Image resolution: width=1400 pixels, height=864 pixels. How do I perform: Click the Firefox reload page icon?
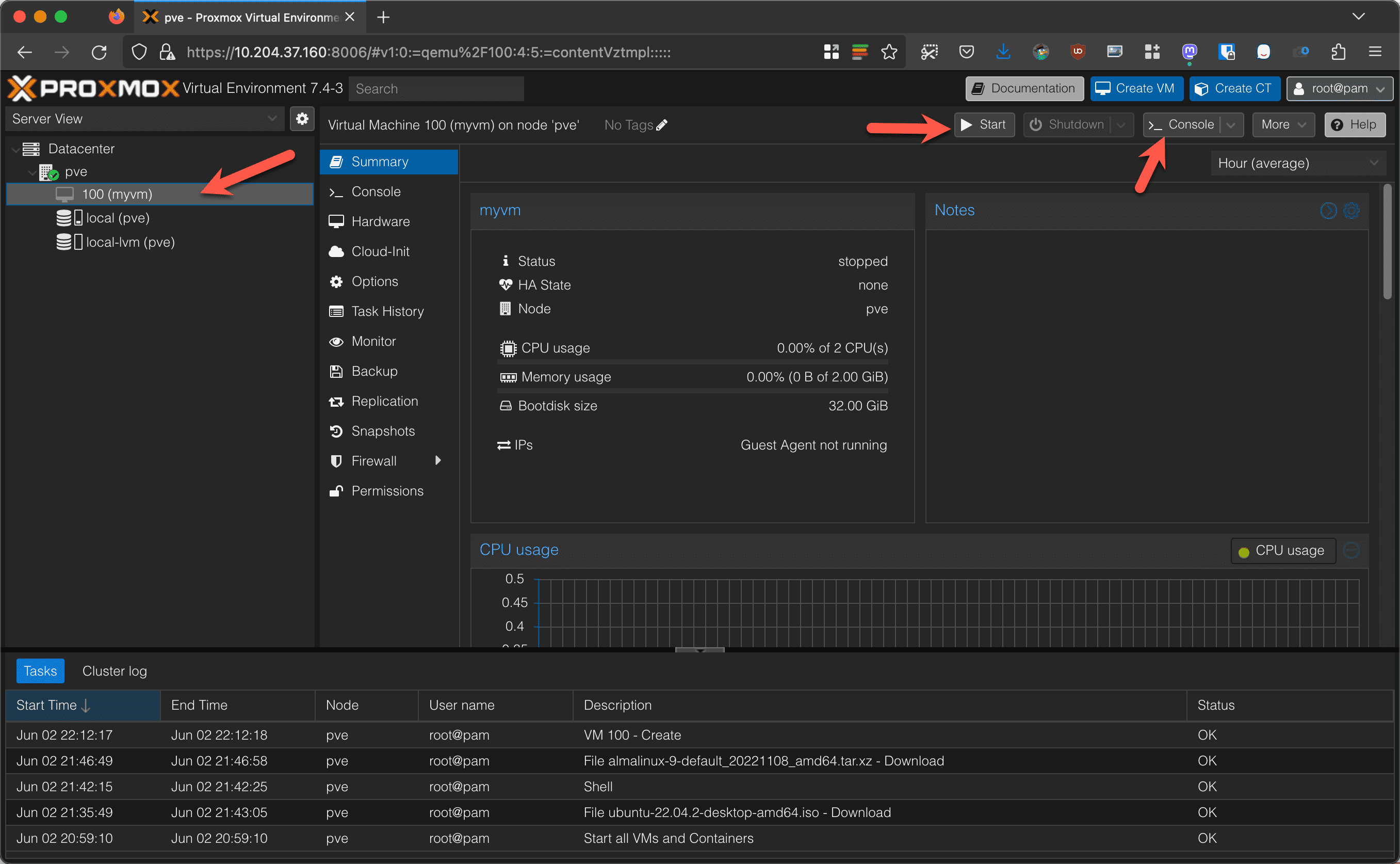tap(99, 52)
